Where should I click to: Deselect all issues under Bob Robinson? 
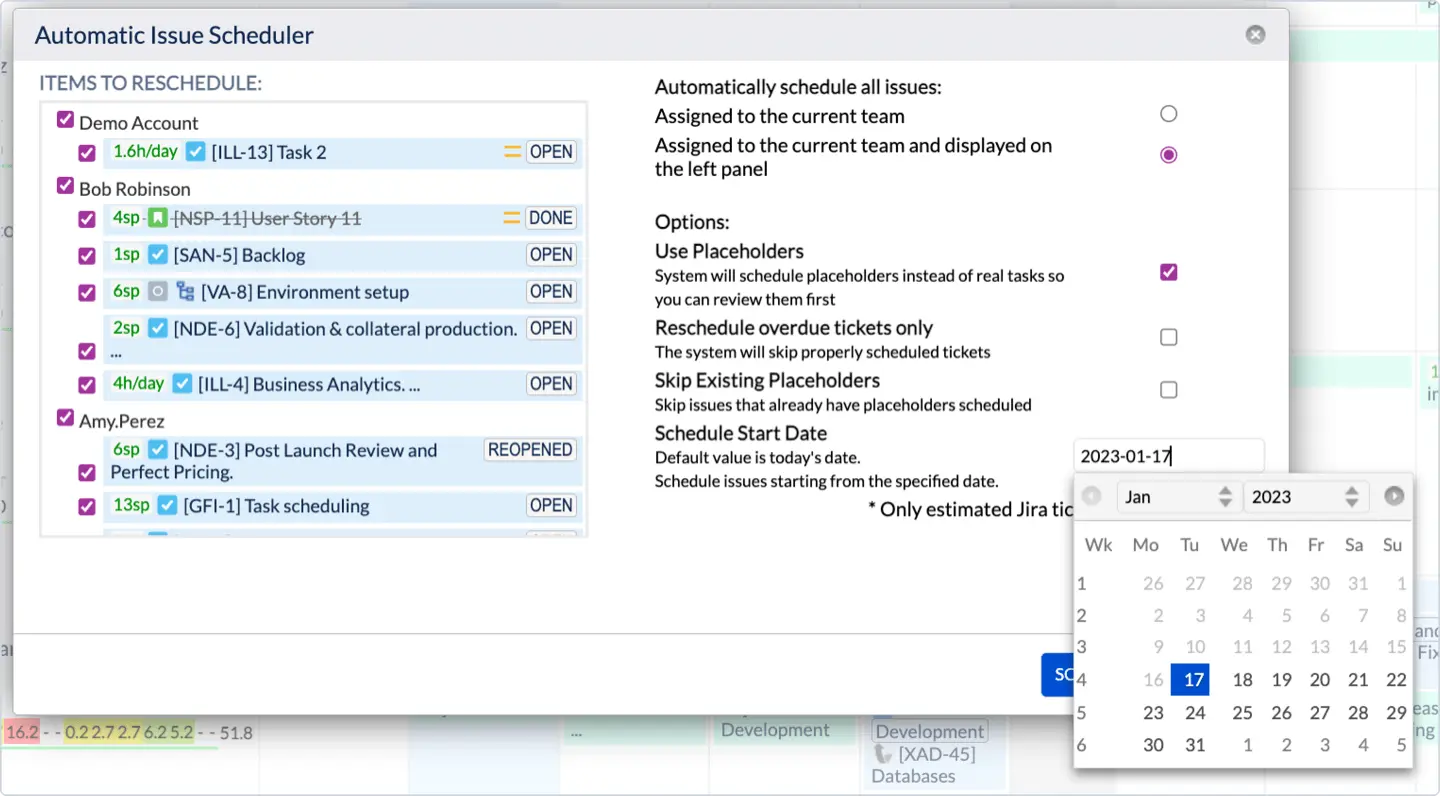[x=65, y=187]
